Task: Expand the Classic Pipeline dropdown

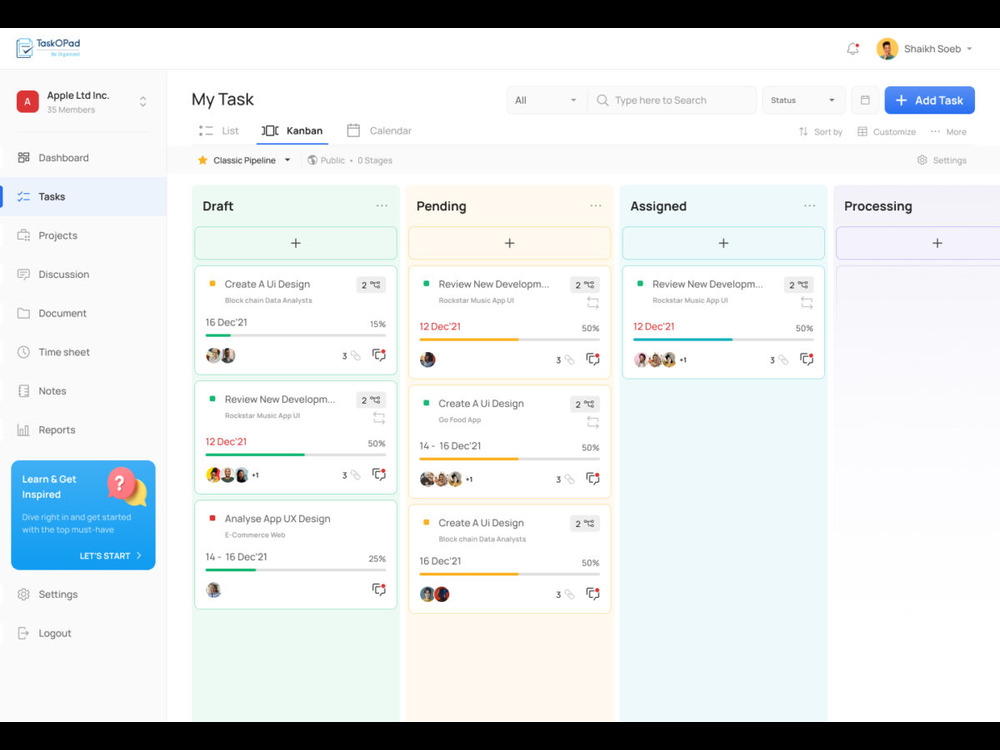Action: [x=288, y=160]
